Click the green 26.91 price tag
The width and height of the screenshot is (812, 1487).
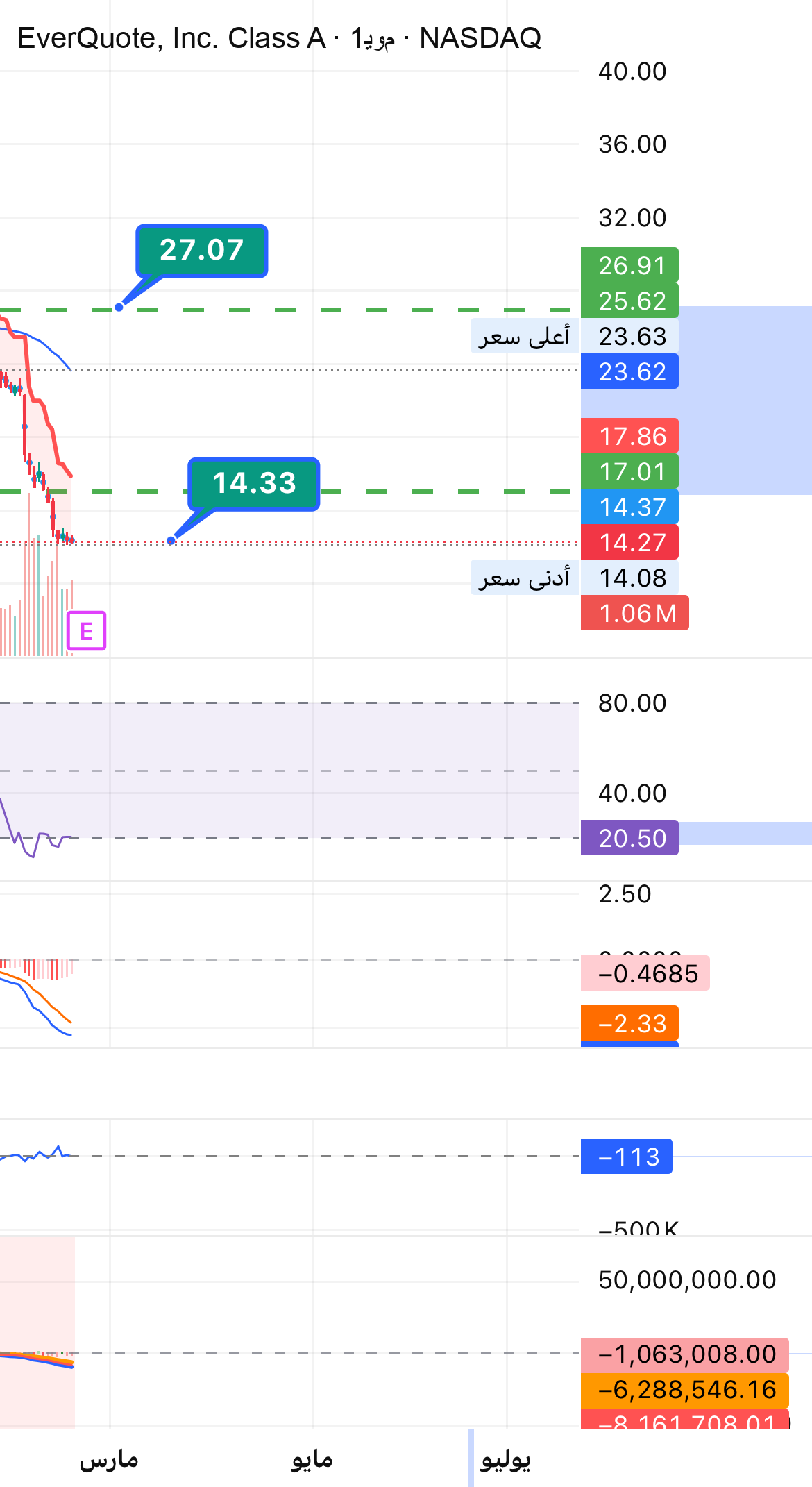(x=629, y=265)
